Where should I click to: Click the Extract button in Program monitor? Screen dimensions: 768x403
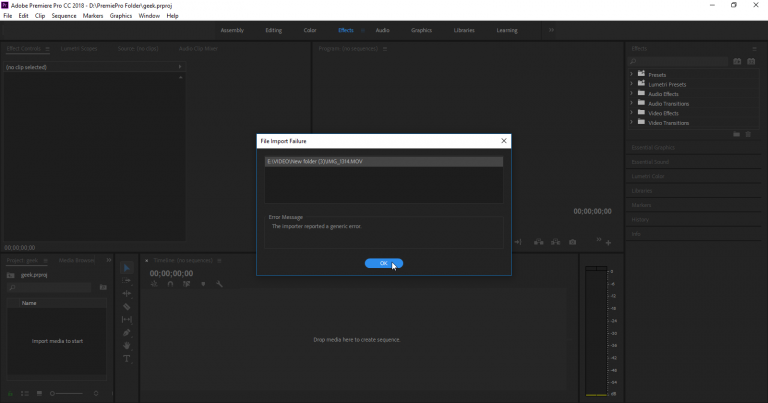[x=555, y=242]
